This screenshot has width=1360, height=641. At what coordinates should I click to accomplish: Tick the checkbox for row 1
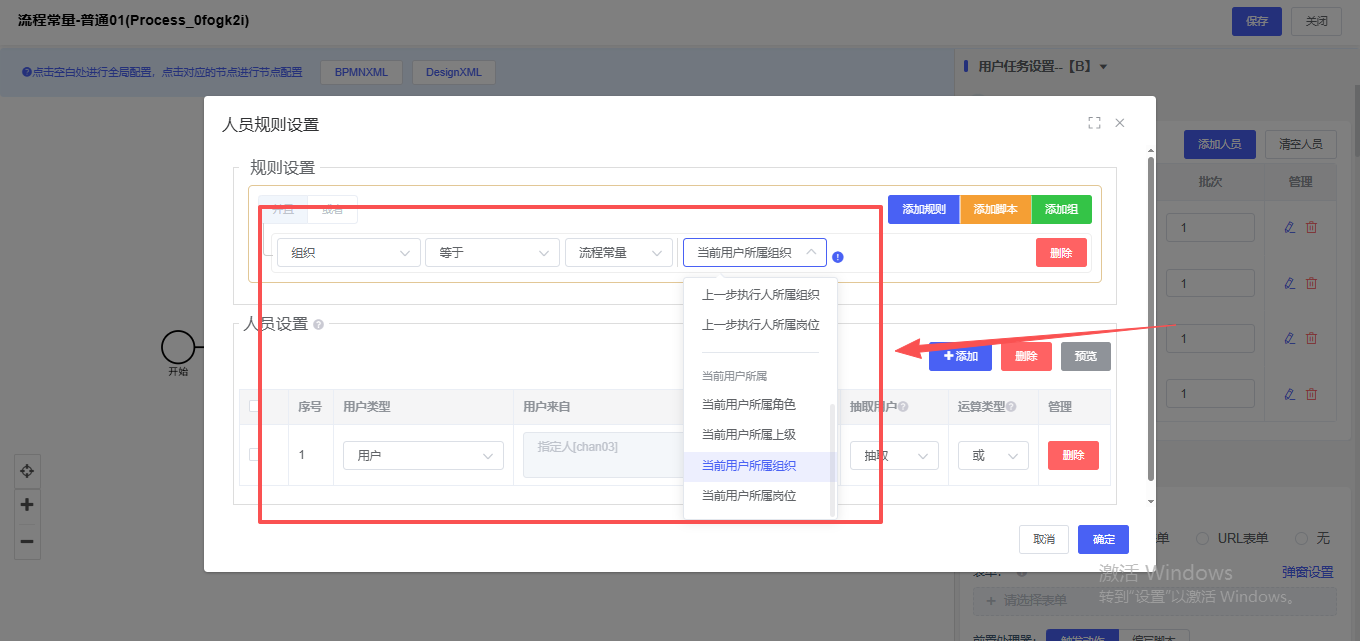[254, 455]
